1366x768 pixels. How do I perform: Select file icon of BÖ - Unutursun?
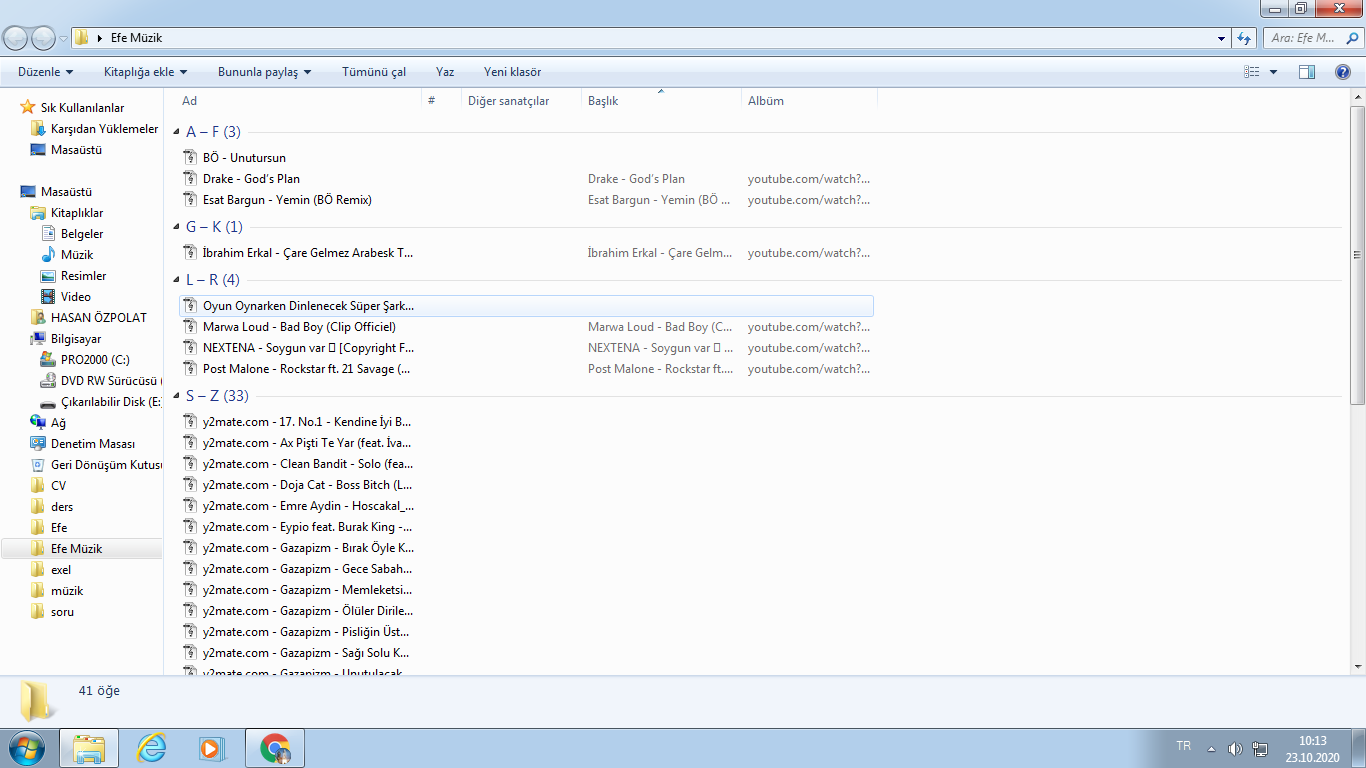(191, 158)
